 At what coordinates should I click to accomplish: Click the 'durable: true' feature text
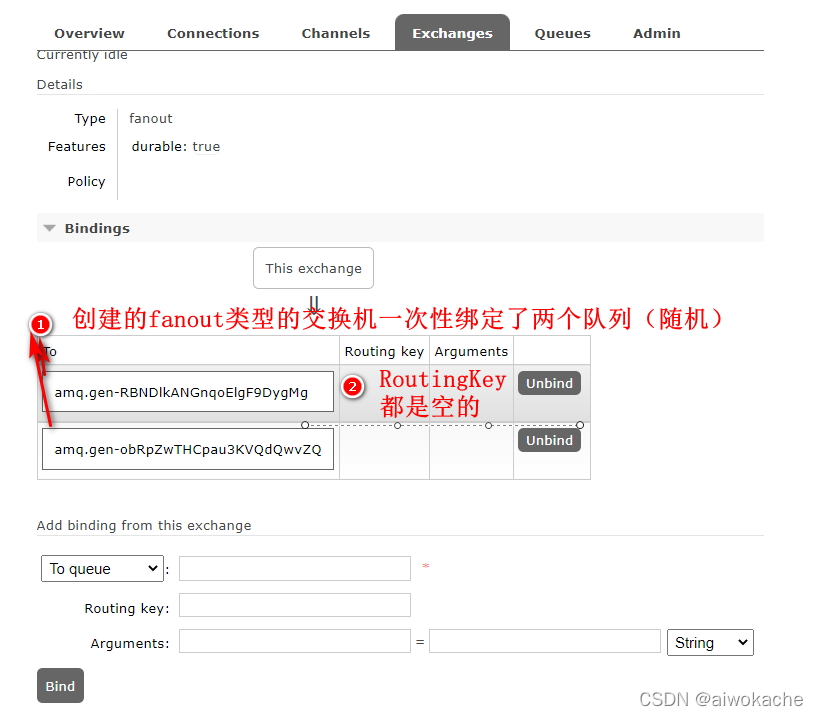pyautogui.click(x=176, y=147)
